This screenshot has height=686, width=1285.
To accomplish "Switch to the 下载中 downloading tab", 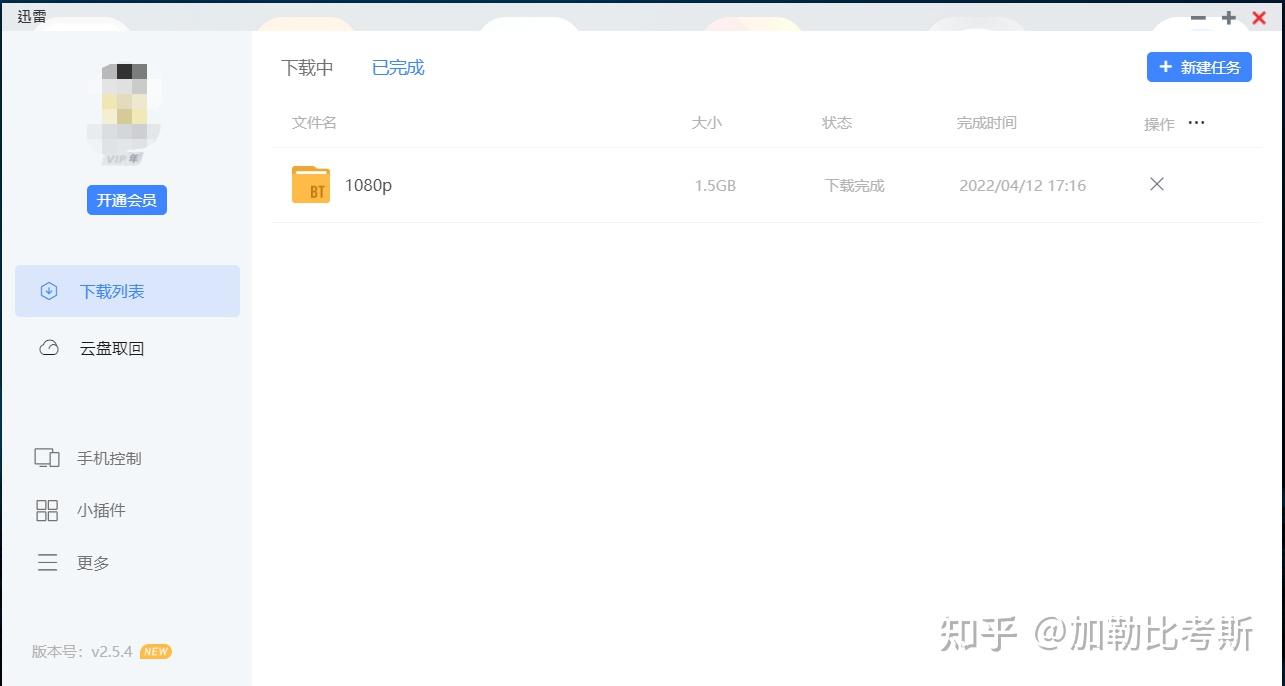I will [307, 67].
